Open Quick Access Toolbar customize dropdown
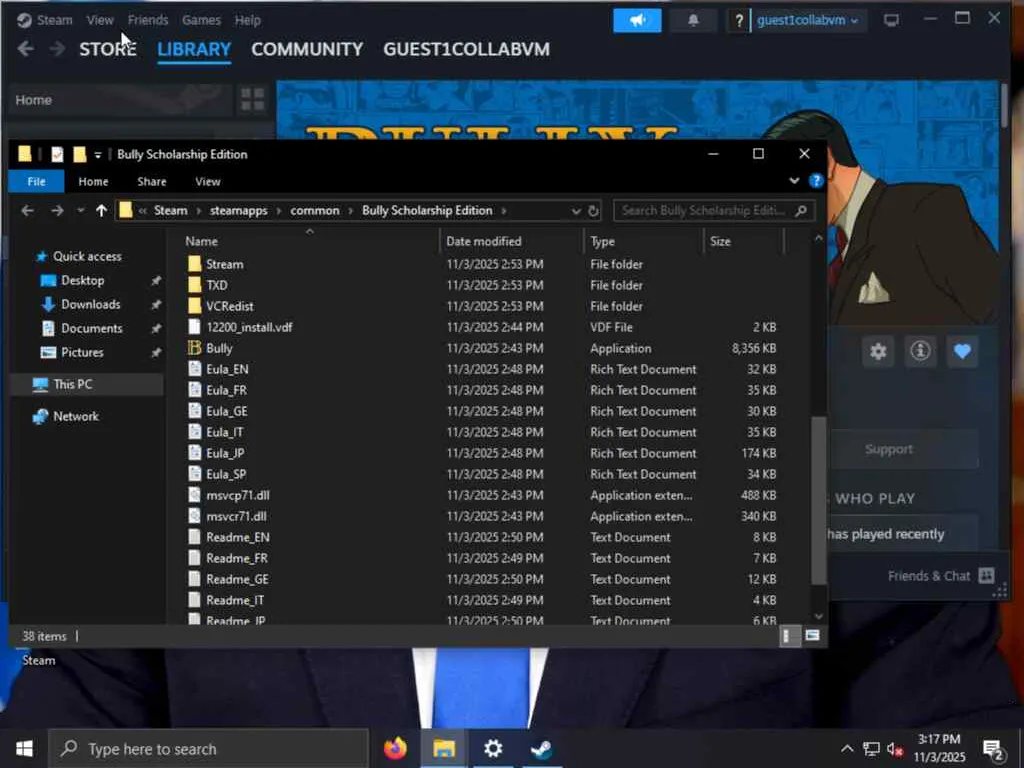The height and width of the screenshot is (768, 1024). (98, 155)
